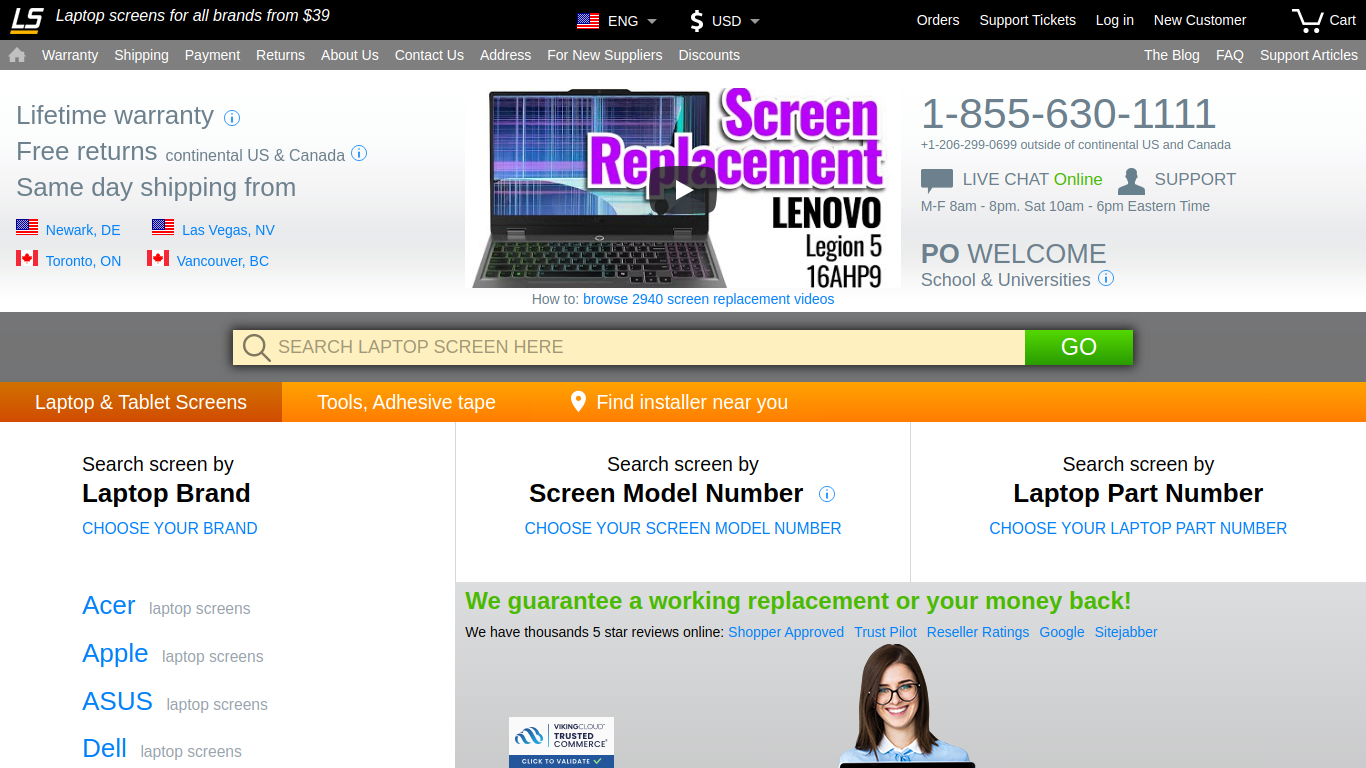Expand CHOOSE YOUR SCREEN MODEL NUMBER selector
The width and height of the screenshot is (1366, 768).
pyautogui.click(x=683, y=528)
